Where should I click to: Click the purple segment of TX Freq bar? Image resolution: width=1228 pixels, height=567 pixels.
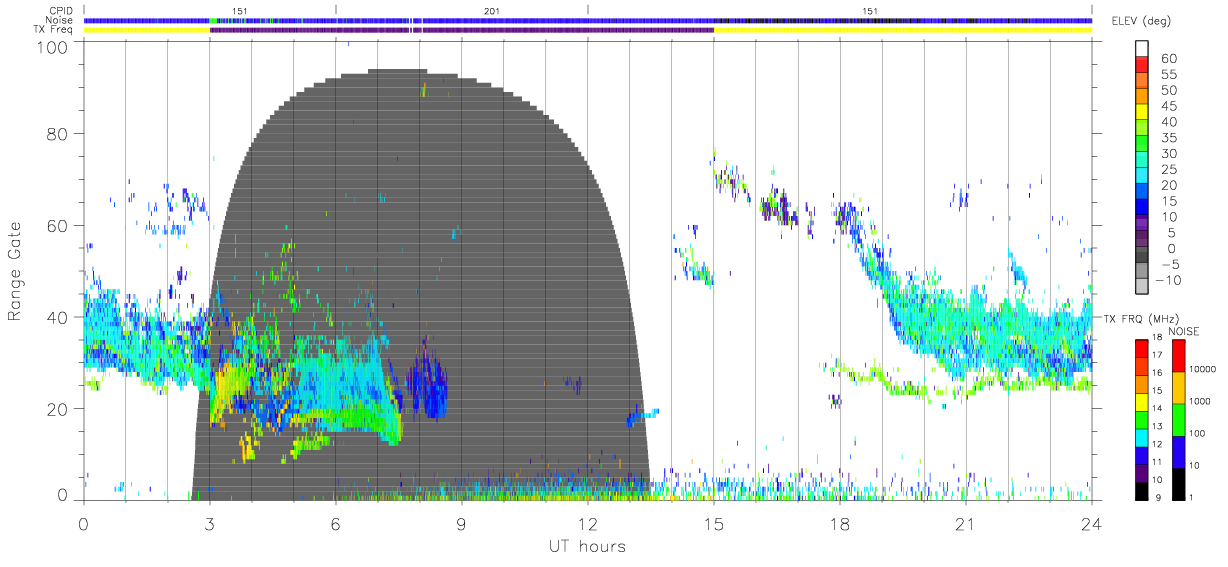pos(462,30)
